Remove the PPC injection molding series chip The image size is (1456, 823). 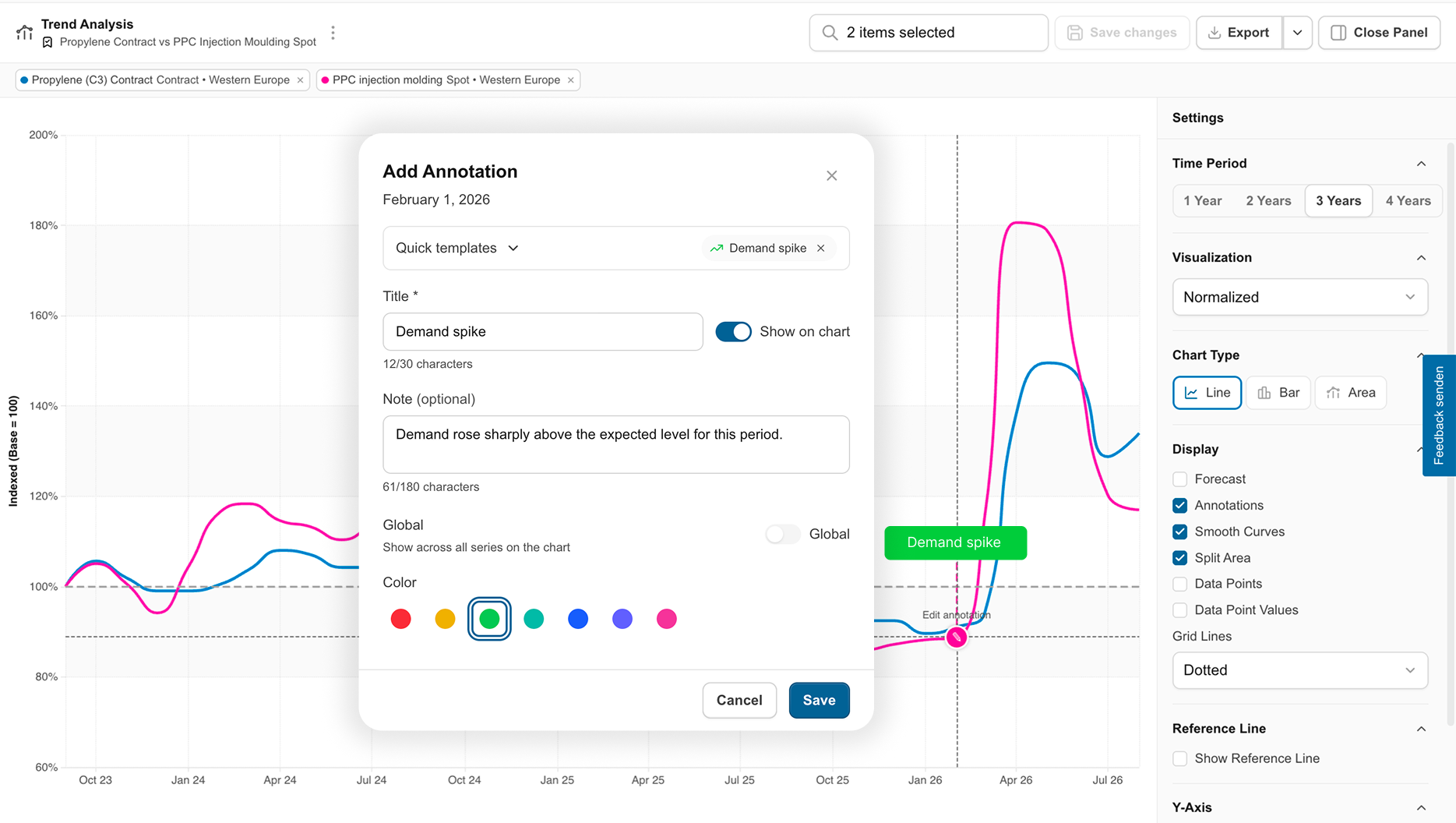coord(571,80)
